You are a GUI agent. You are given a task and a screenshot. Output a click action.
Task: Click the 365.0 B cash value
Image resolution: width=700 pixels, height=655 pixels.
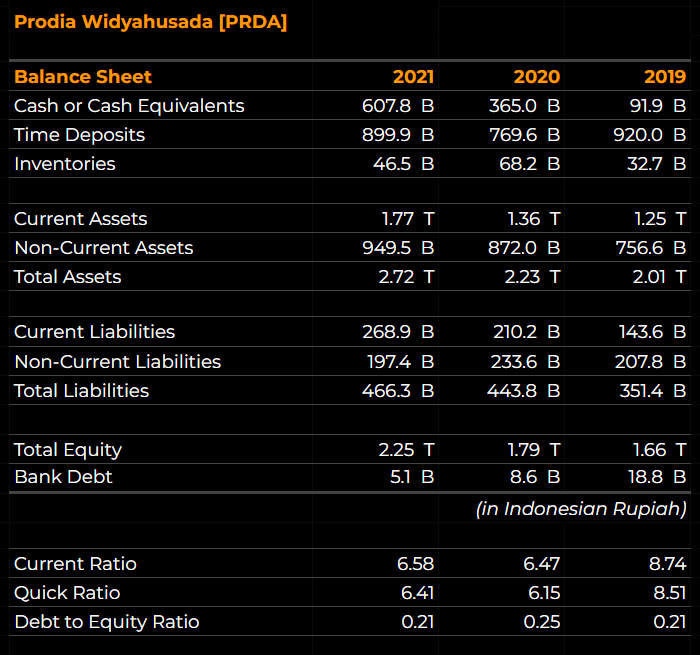coord(524,106)
